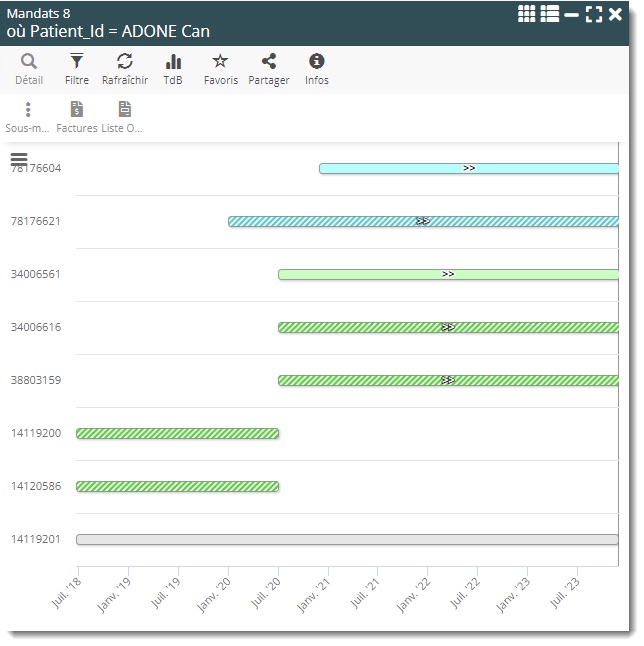
Task: Open the hamburger menu above the chart
Action: 19,159
